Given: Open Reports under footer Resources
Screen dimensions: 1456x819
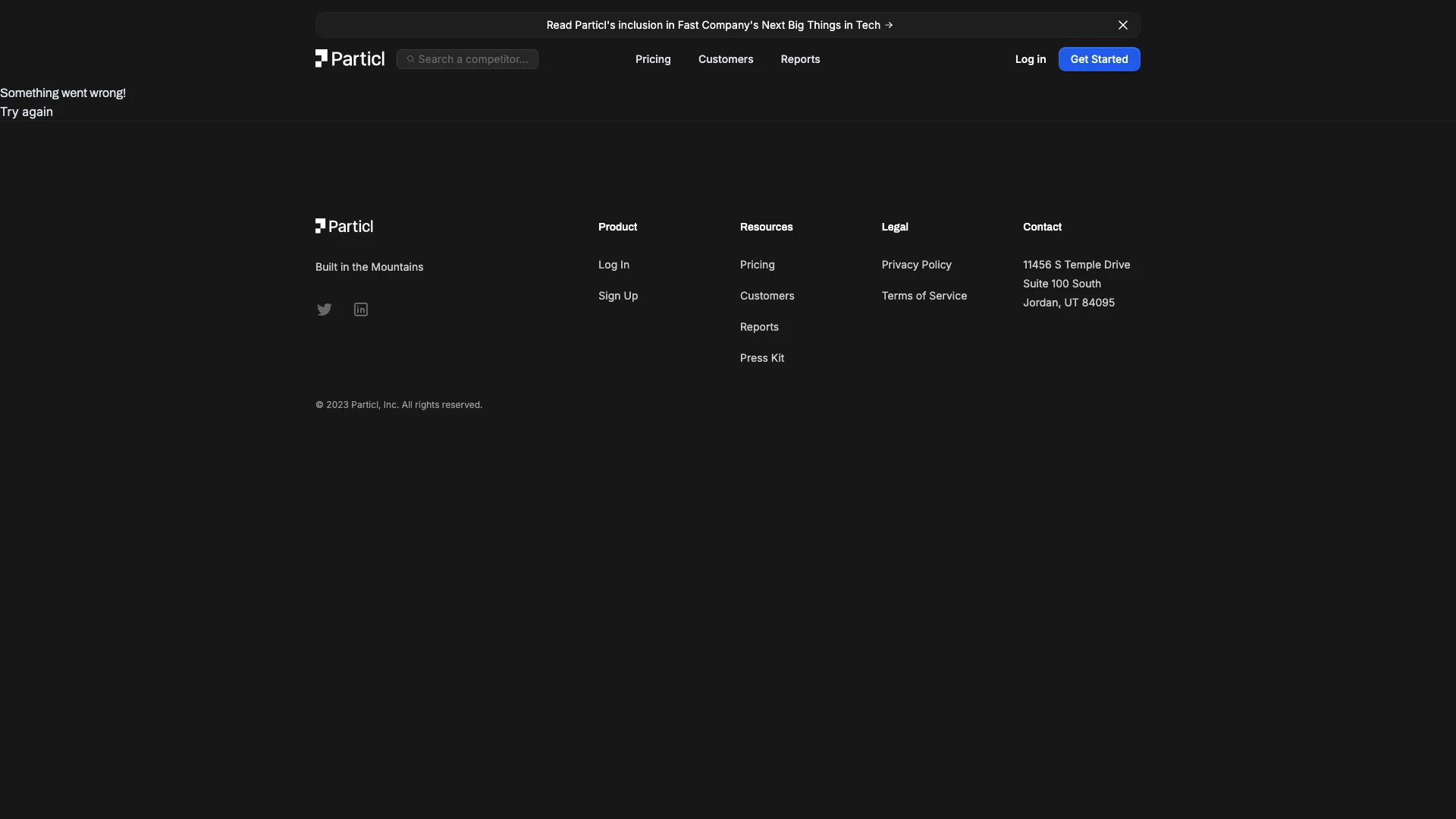Looking at the screenshot, I should pos(759,327).
